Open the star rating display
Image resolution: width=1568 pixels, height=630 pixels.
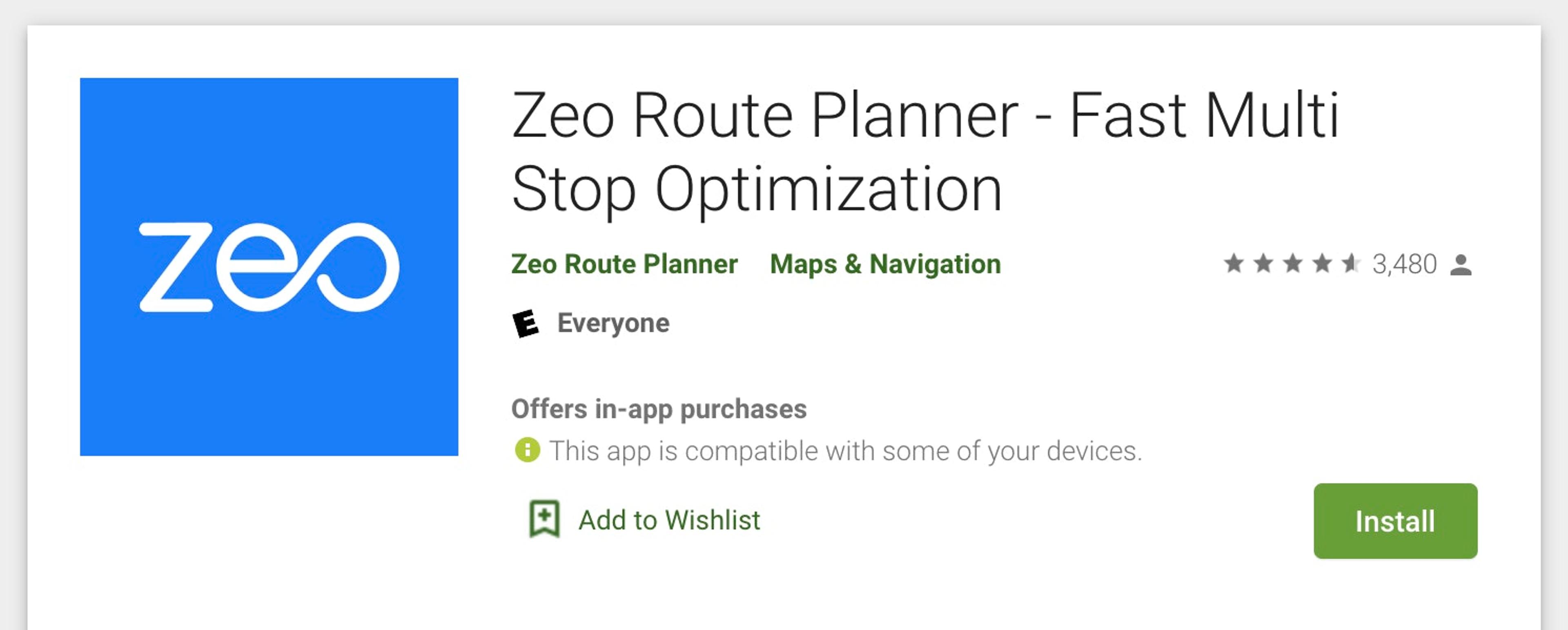click(1294, 264)
